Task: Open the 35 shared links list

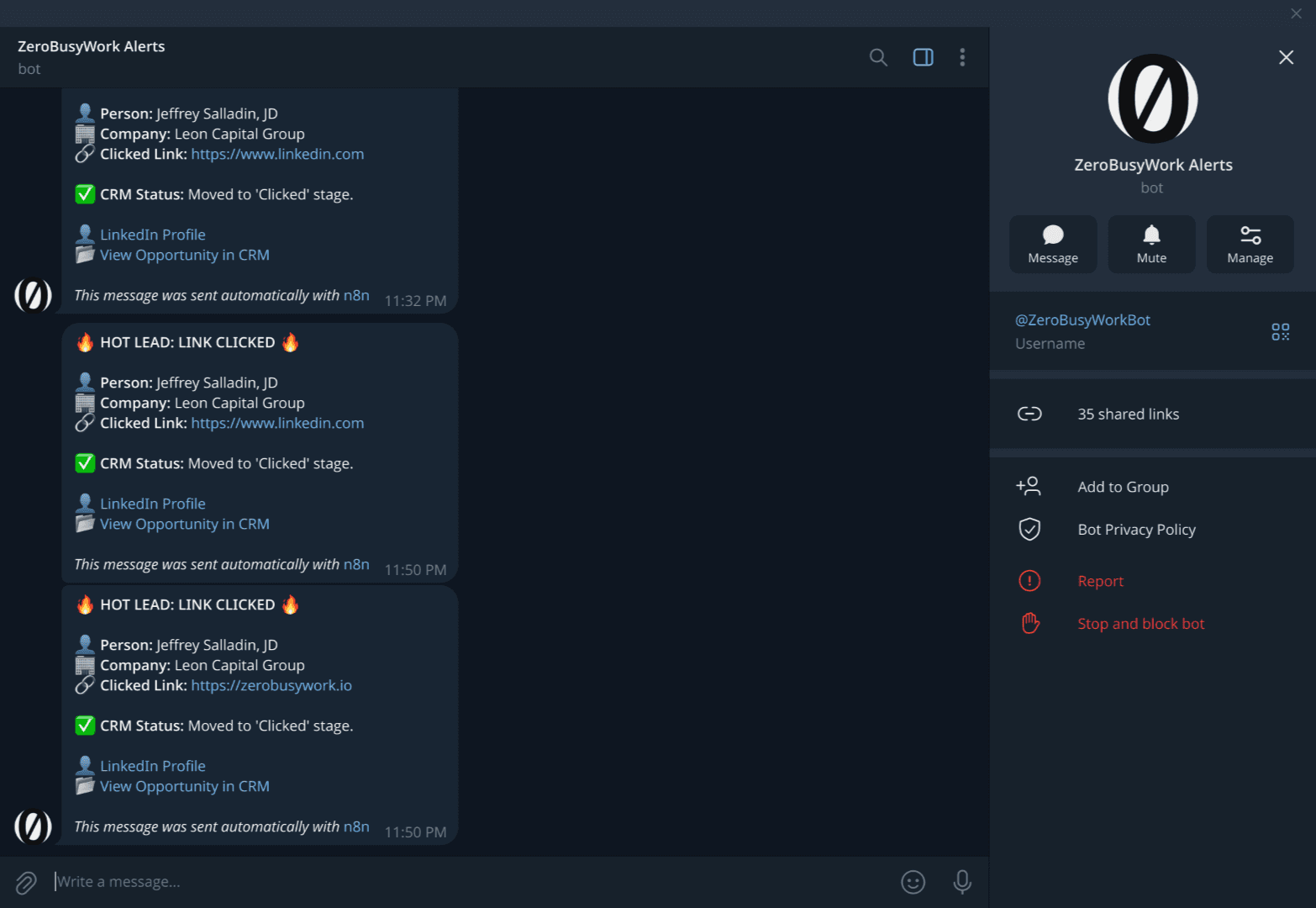Action: [x=1152, y=414]
